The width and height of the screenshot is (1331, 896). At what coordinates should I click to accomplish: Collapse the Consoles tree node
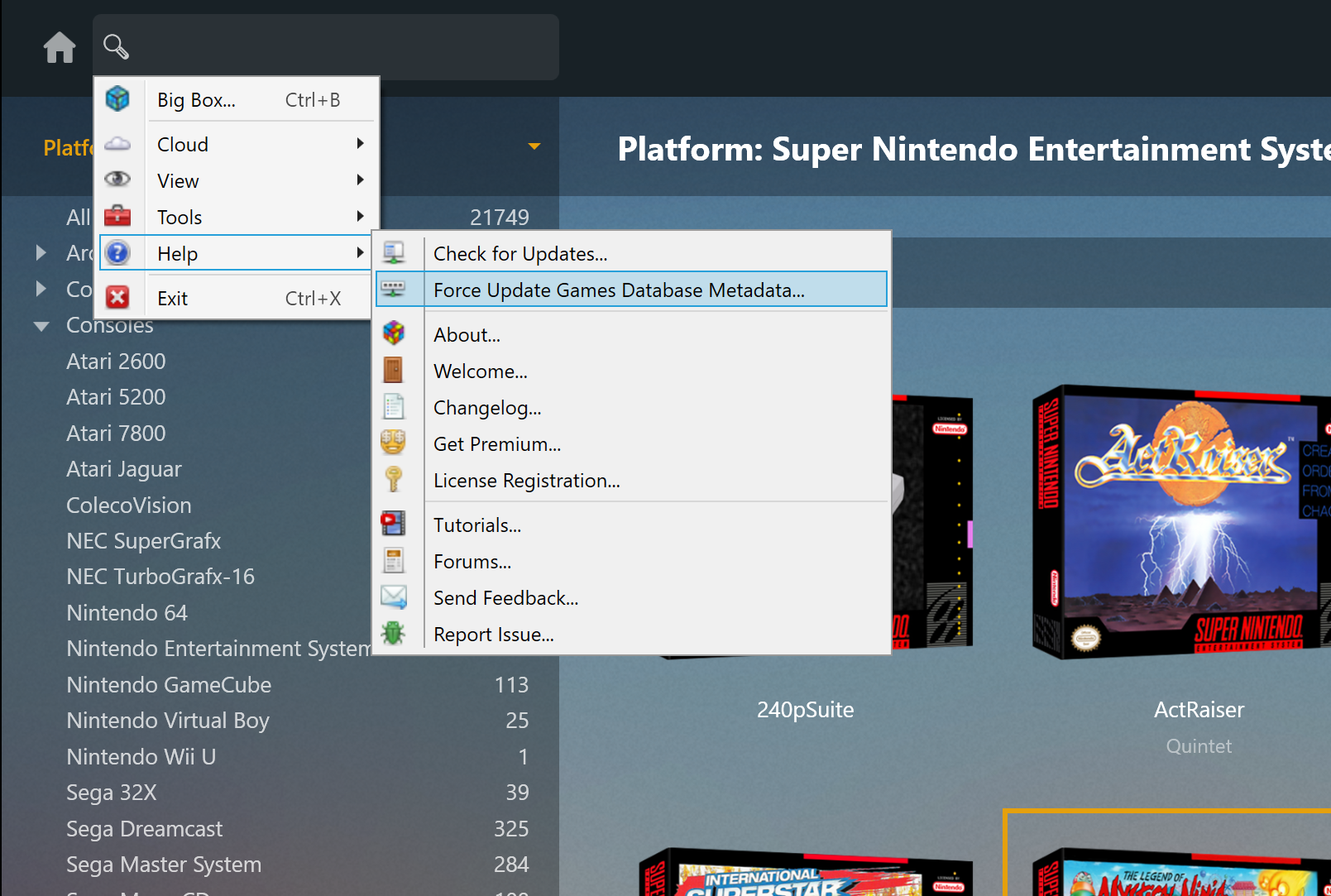pyautogui.click(x=41, y=326)
